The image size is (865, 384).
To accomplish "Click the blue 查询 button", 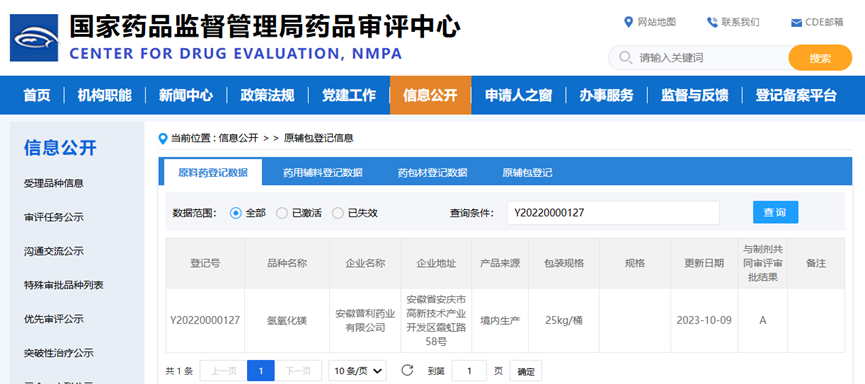I will pos(775,212).
